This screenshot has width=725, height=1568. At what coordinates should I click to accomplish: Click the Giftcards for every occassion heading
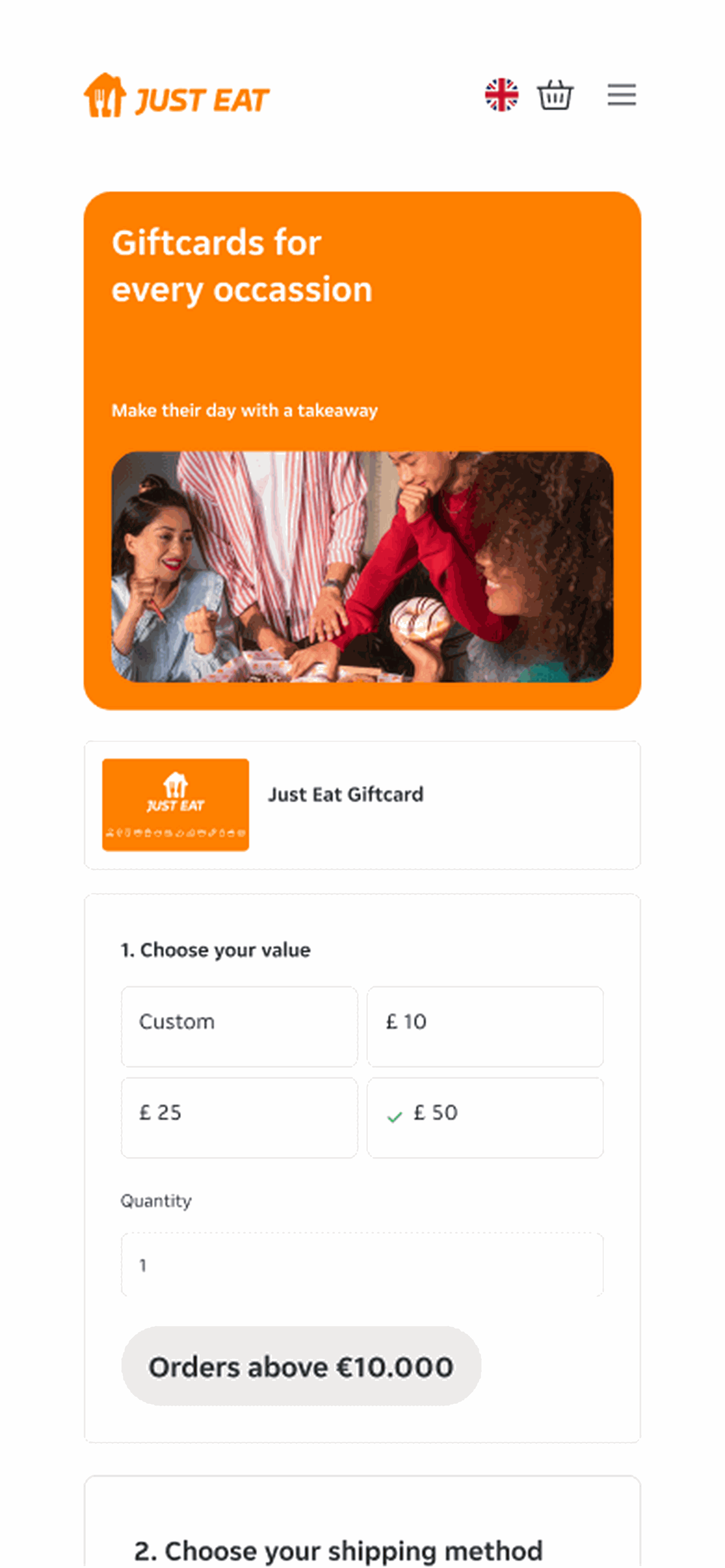point(241,265)
